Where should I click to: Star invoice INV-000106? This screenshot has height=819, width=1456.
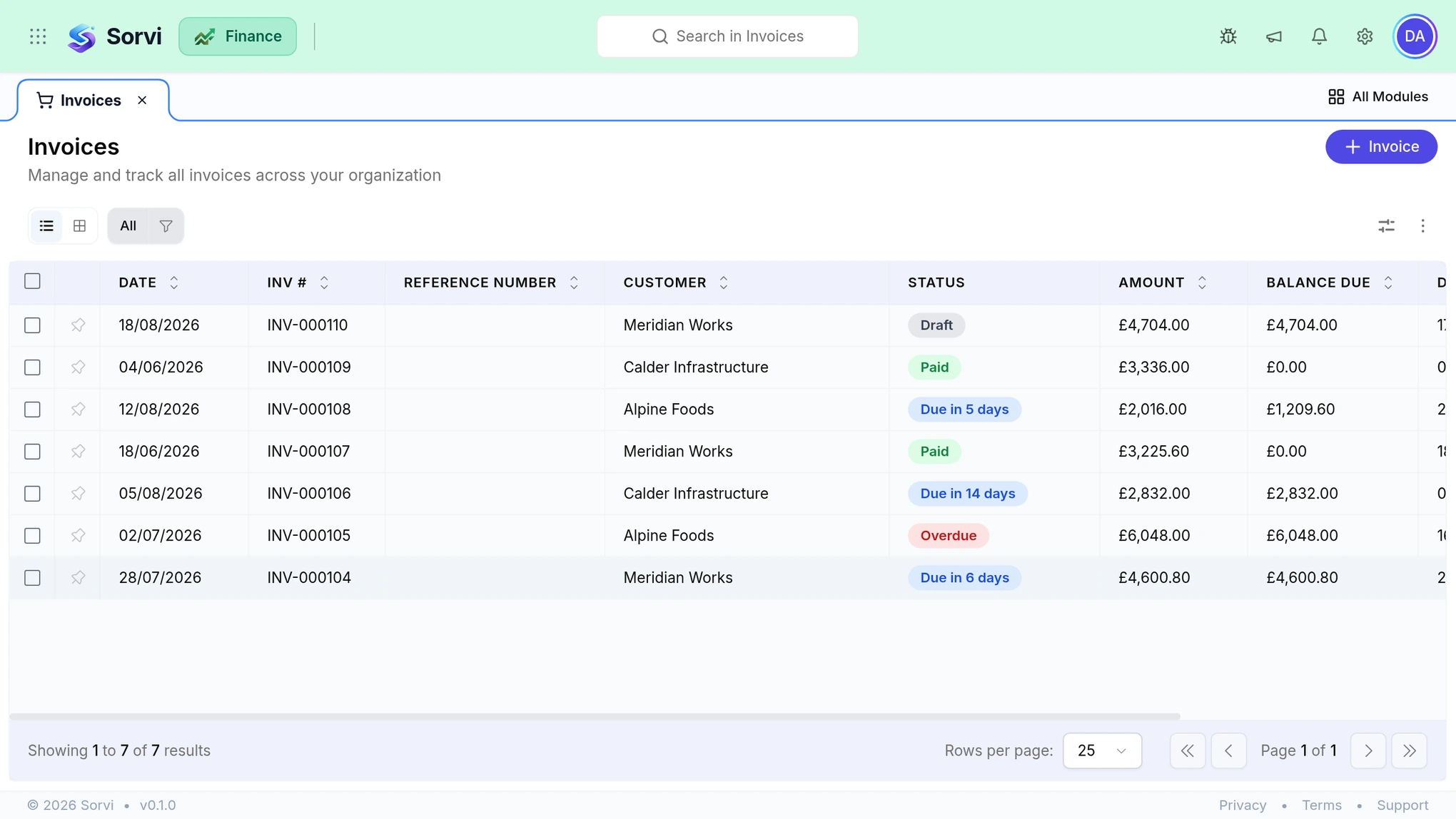(78, 494)
